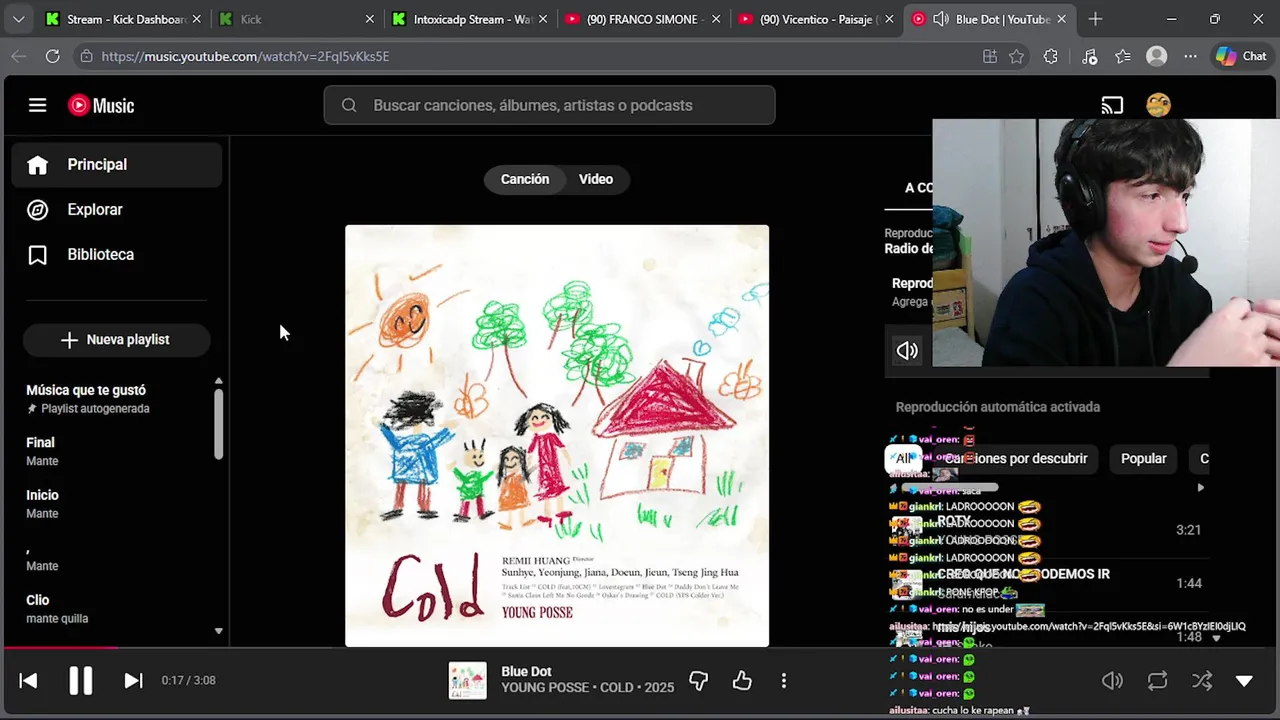The height and width of the screenshot is (720, 1280).
Task: Skip to the next track
Action: (x=133, y=681)
